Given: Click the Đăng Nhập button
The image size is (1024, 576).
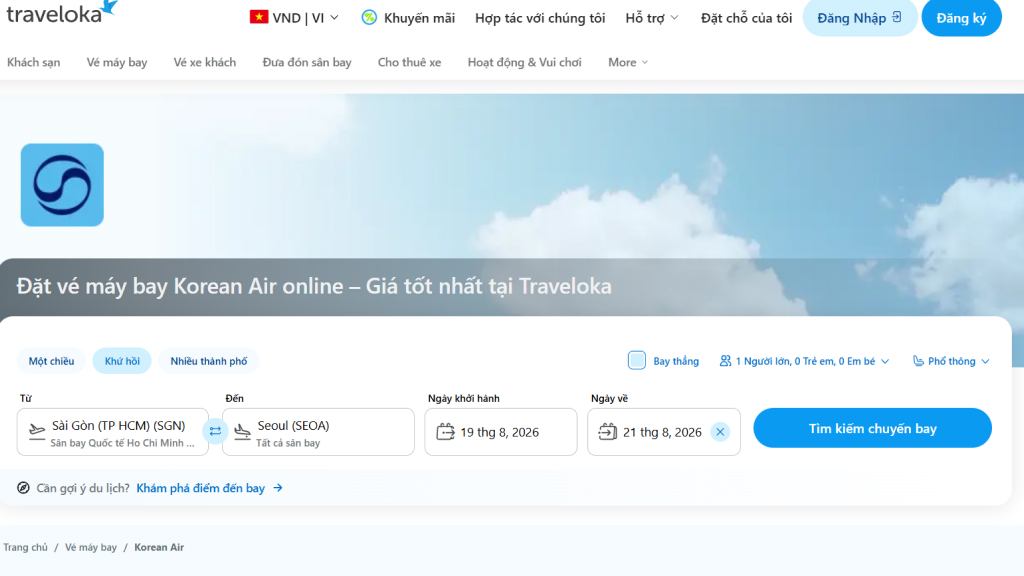Looking at the screenshot, I should 859,18.
